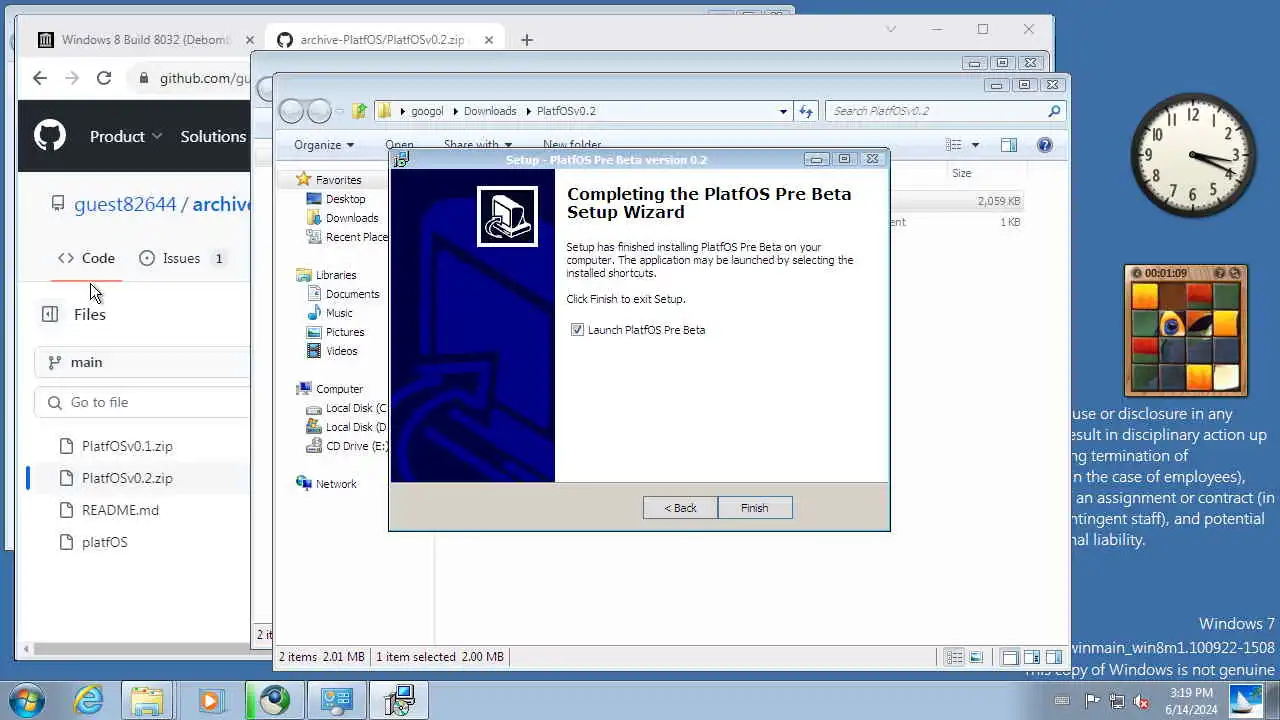The width and height of the screenshot is (1280, 720).
Task: Open the on-screen keyboard tray icon
Action: [x=1062, y=701]
